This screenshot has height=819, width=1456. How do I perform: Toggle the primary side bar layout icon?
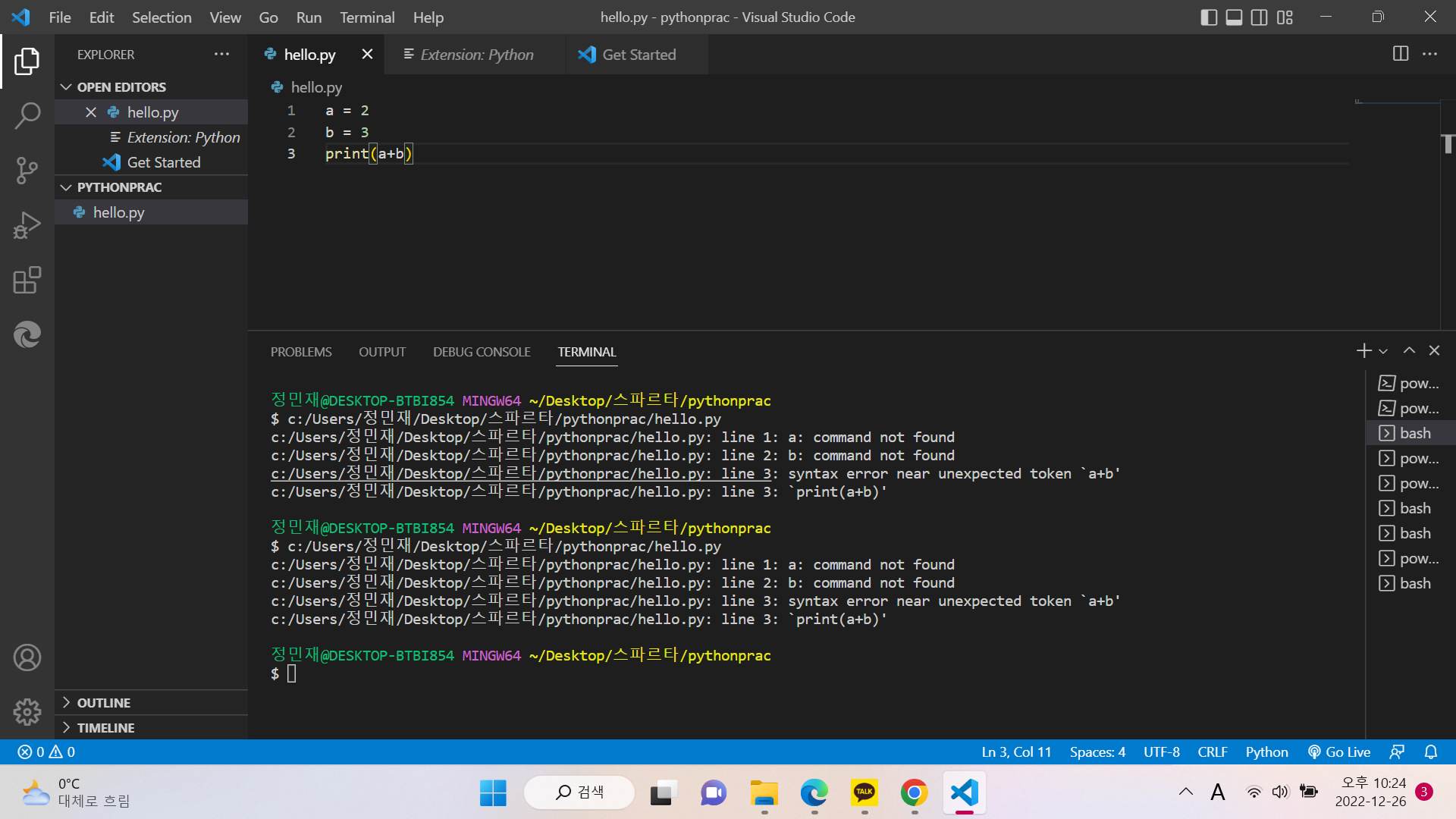(1210, 17)
